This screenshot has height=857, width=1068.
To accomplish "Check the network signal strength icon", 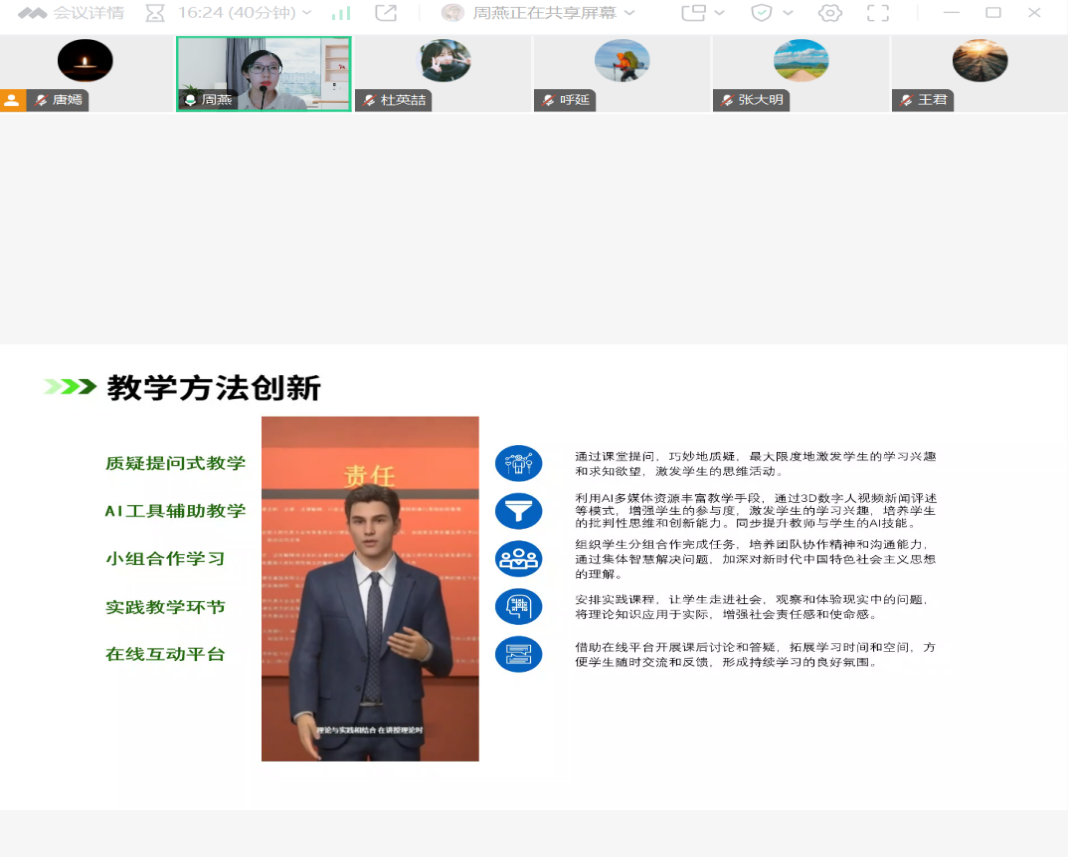I will point(341,13).
